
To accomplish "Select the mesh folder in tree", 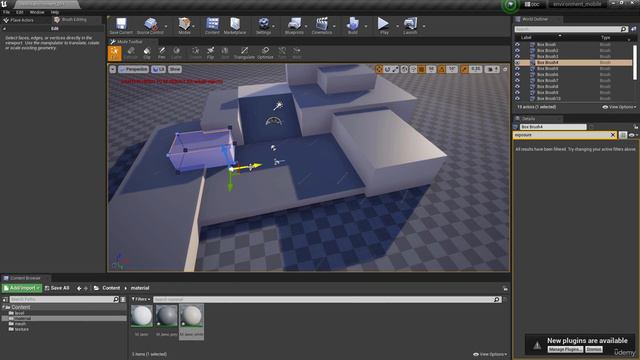I will point(20,324).
